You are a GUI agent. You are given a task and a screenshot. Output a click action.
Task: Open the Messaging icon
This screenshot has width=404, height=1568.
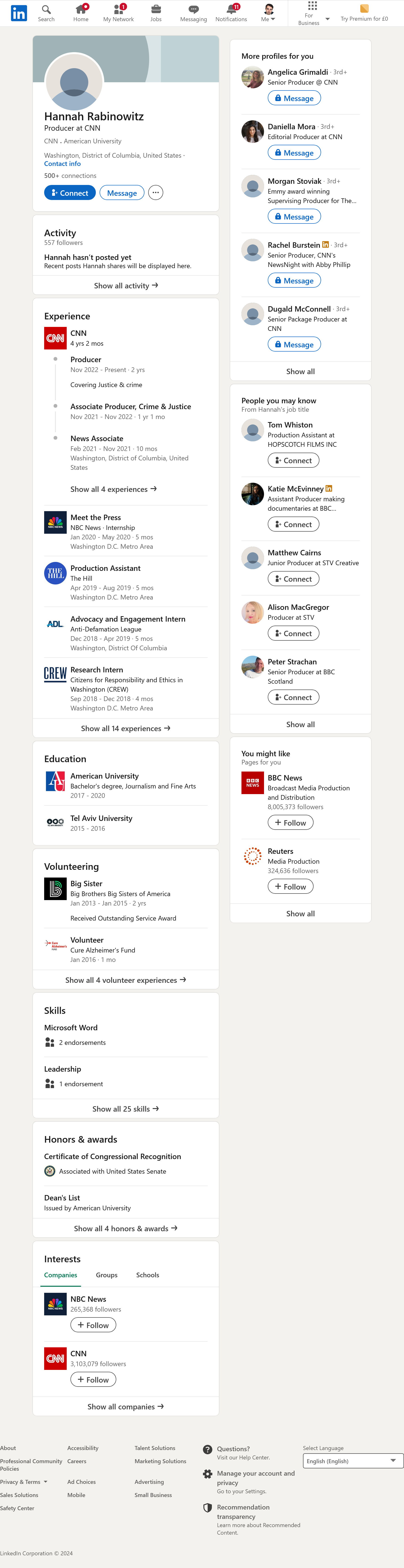click(x=194, y=9)
